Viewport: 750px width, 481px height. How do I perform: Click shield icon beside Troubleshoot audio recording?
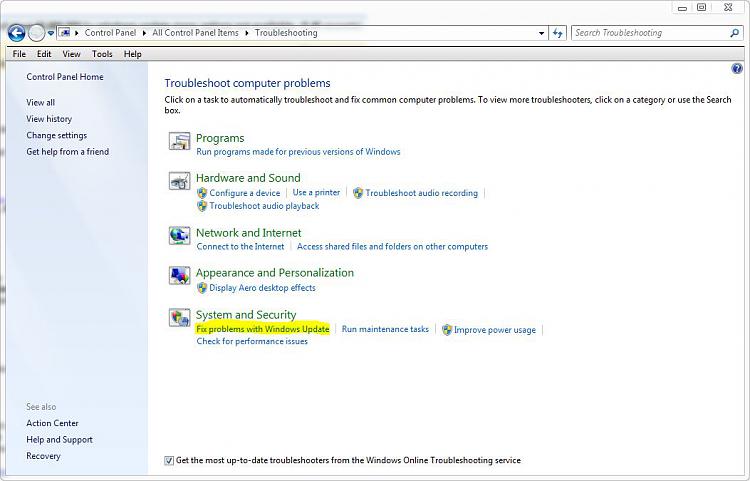(x=358, y=193)
